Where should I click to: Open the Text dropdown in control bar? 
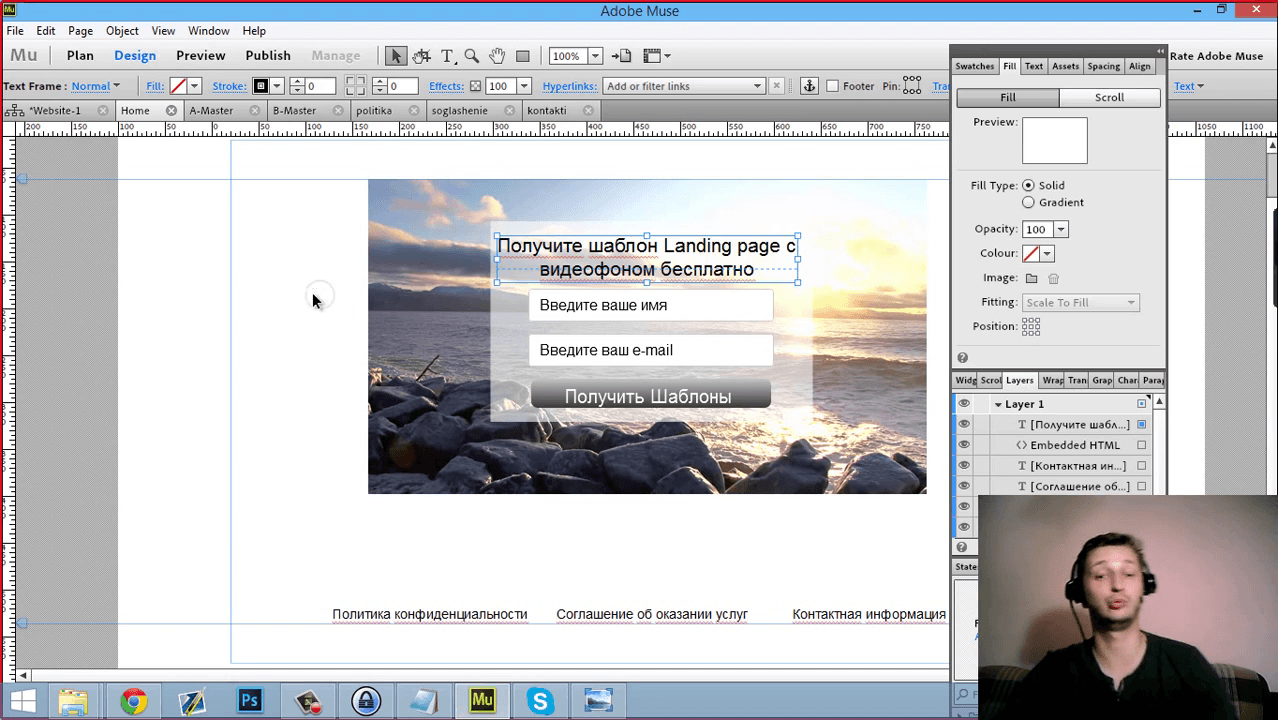[x=1189, y=86]
